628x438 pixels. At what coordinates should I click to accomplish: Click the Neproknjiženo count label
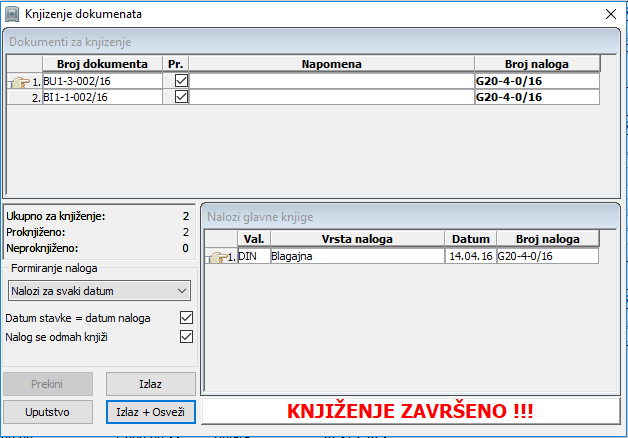click(x=42, y=248)
